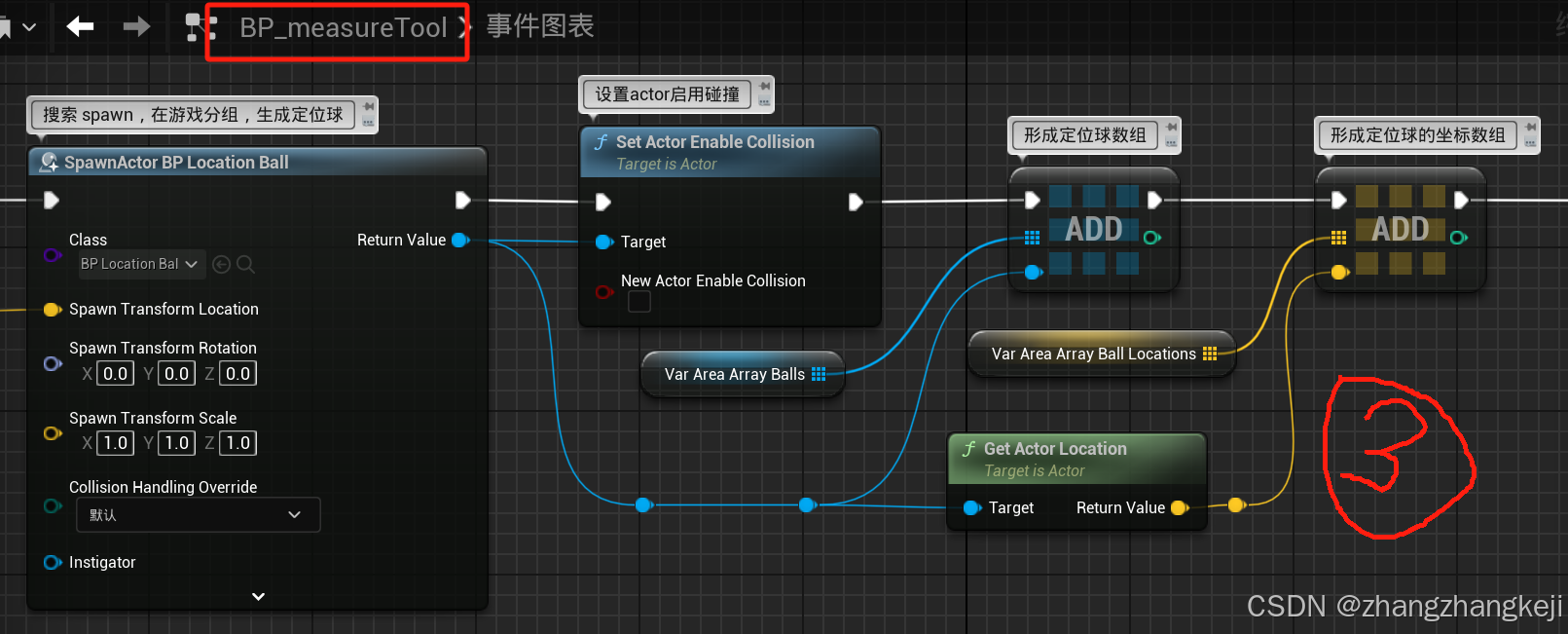Toggle pin on 形成定位球的坐标数组 comment bubble
1568x634 pixels.
click(x=1530, y=128)
